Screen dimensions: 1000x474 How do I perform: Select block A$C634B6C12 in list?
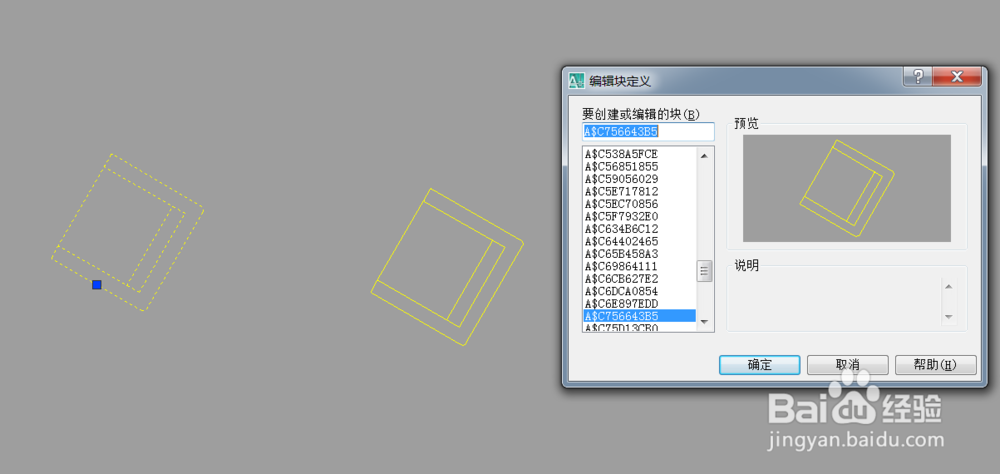(621, 229)
